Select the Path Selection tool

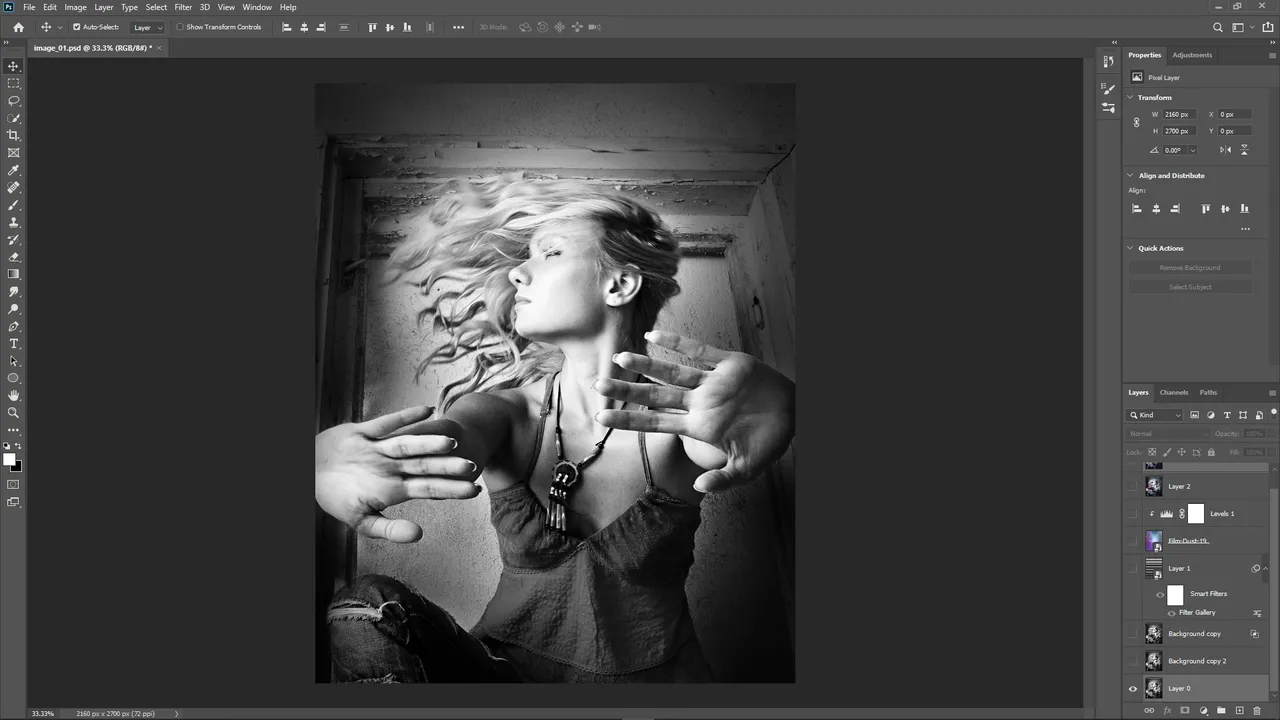click(x=13, y=361)
